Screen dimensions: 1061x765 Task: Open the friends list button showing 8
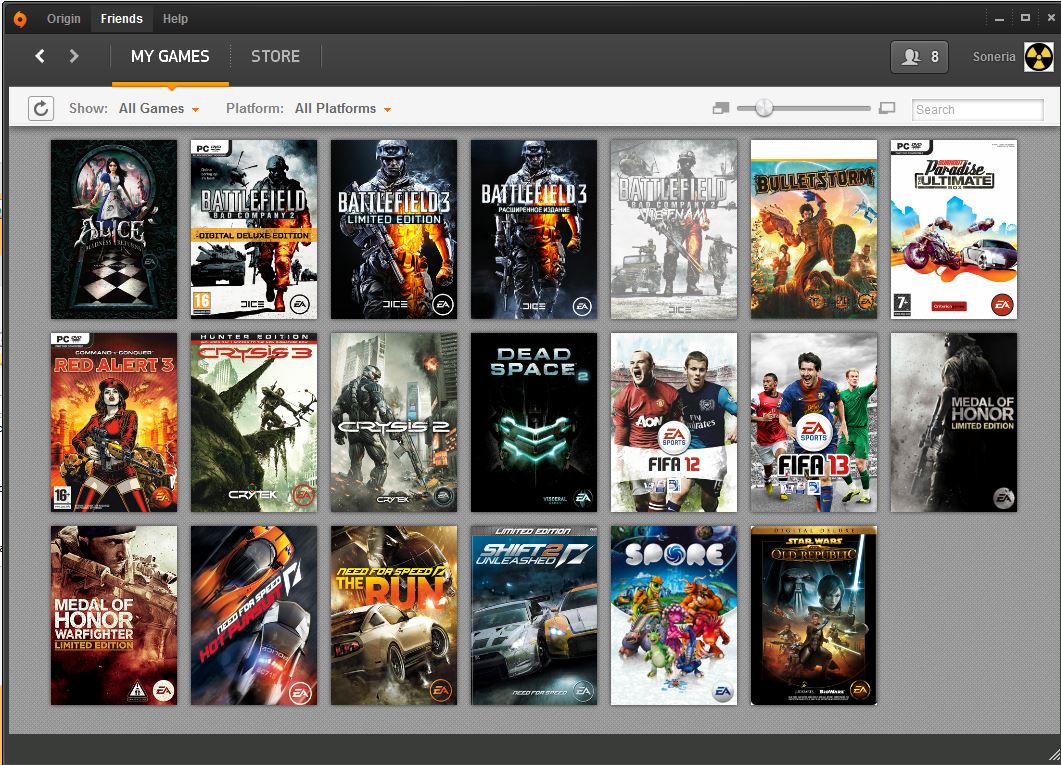pos(919,57)
